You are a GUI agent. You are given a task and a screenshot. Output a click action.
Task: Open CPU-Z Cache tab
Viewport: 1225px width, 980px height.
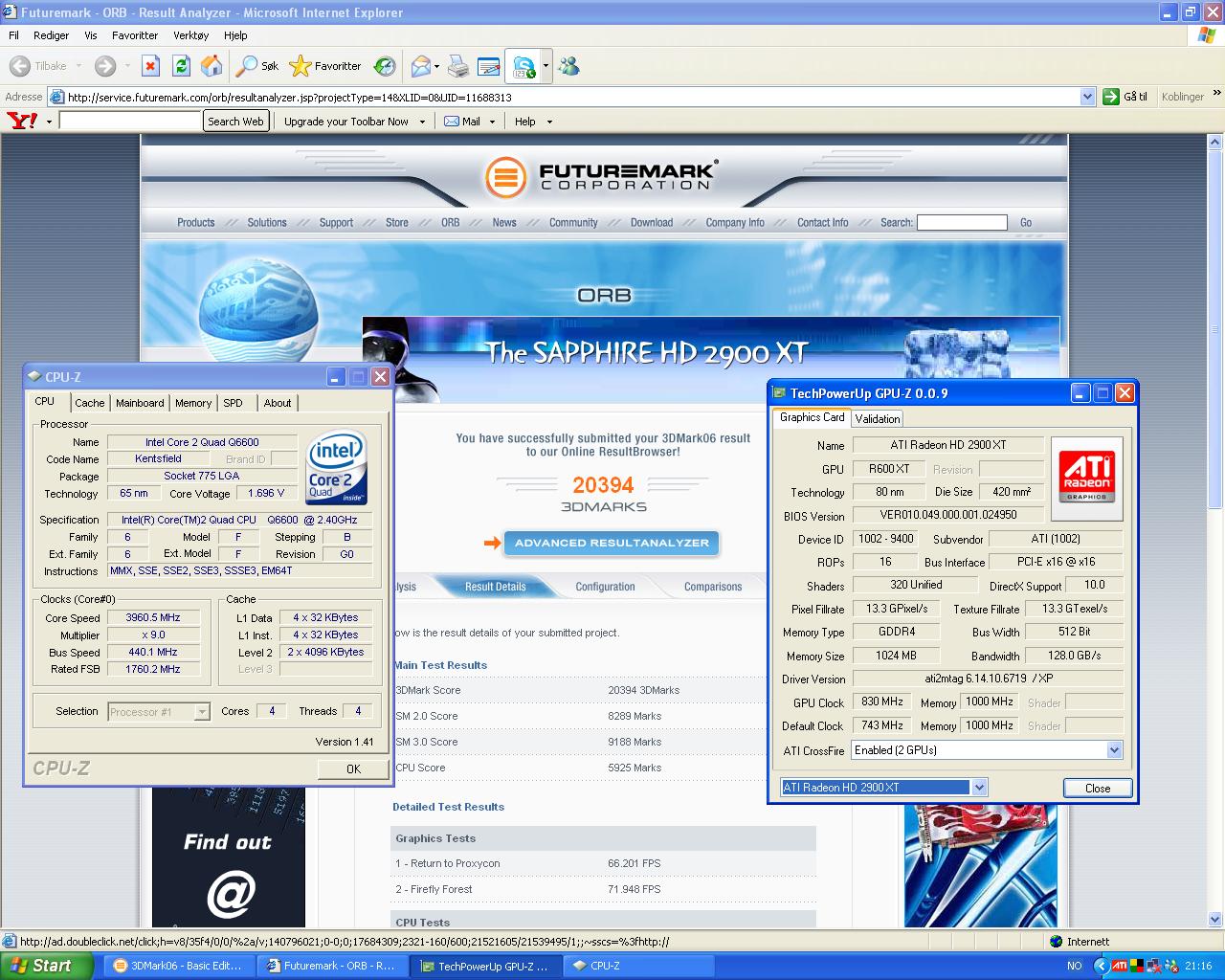(x=90, y=403)
